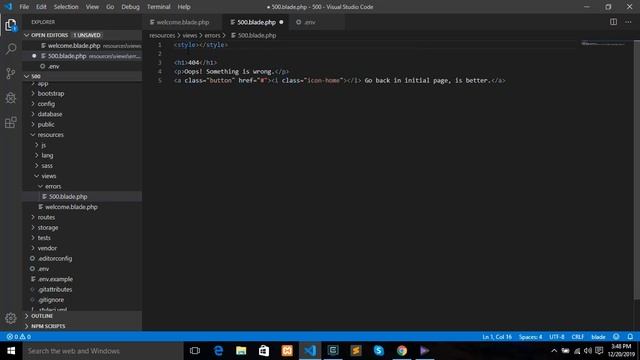Screen dimensions: 640x360
Task: Expand the Outline section
Action: 83,316
